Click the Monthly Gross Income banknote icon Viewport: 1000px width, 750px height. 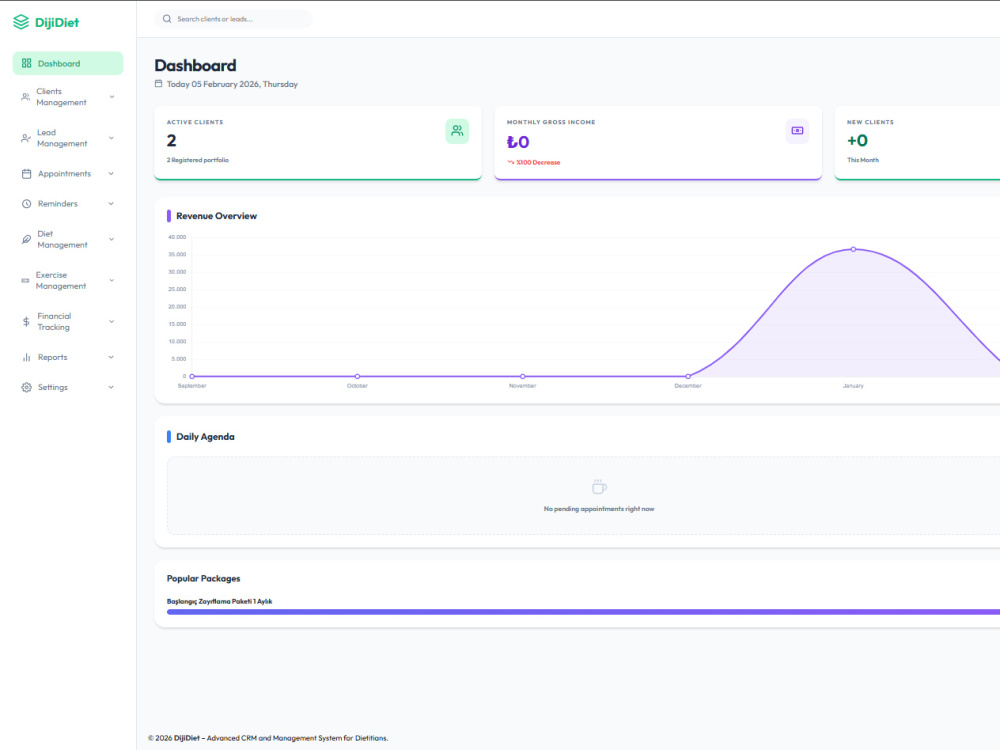coord(797,131)
